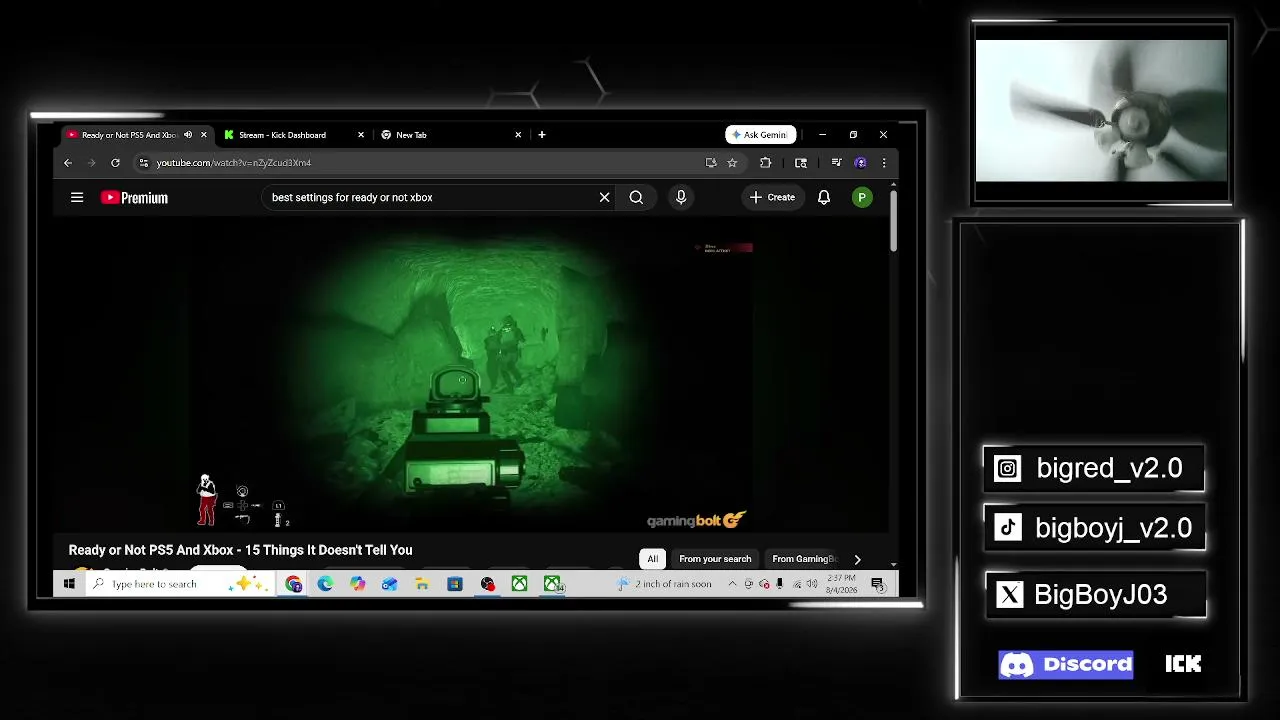Open the taskbar clock and calendar
Image resolution: width=1280 pixels, height=720 pixels.
click(x=842, y=584)
